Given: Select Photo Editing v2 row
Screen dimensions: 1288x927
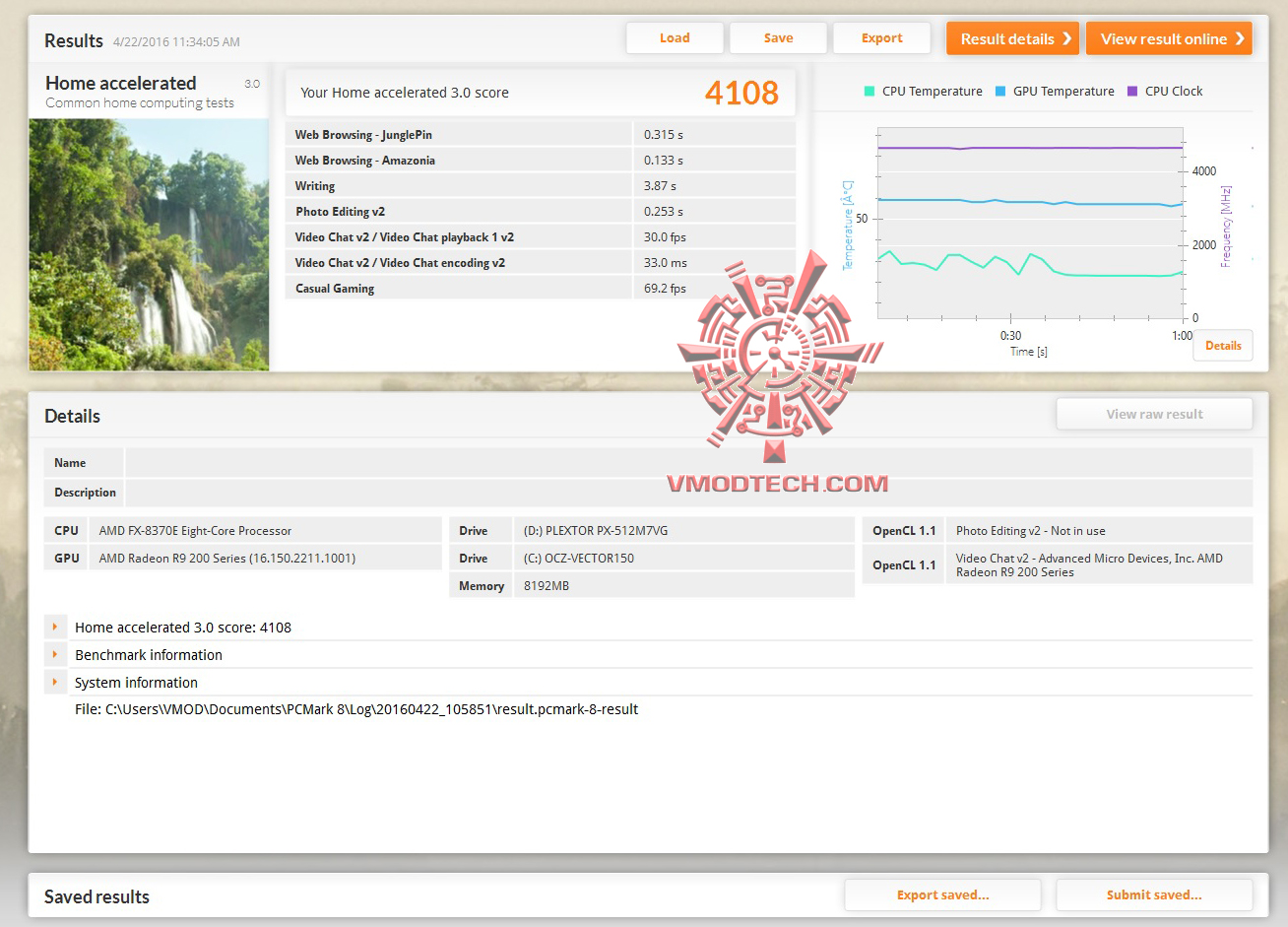Looking at the screenshot, I should click(x=541, y=212).
